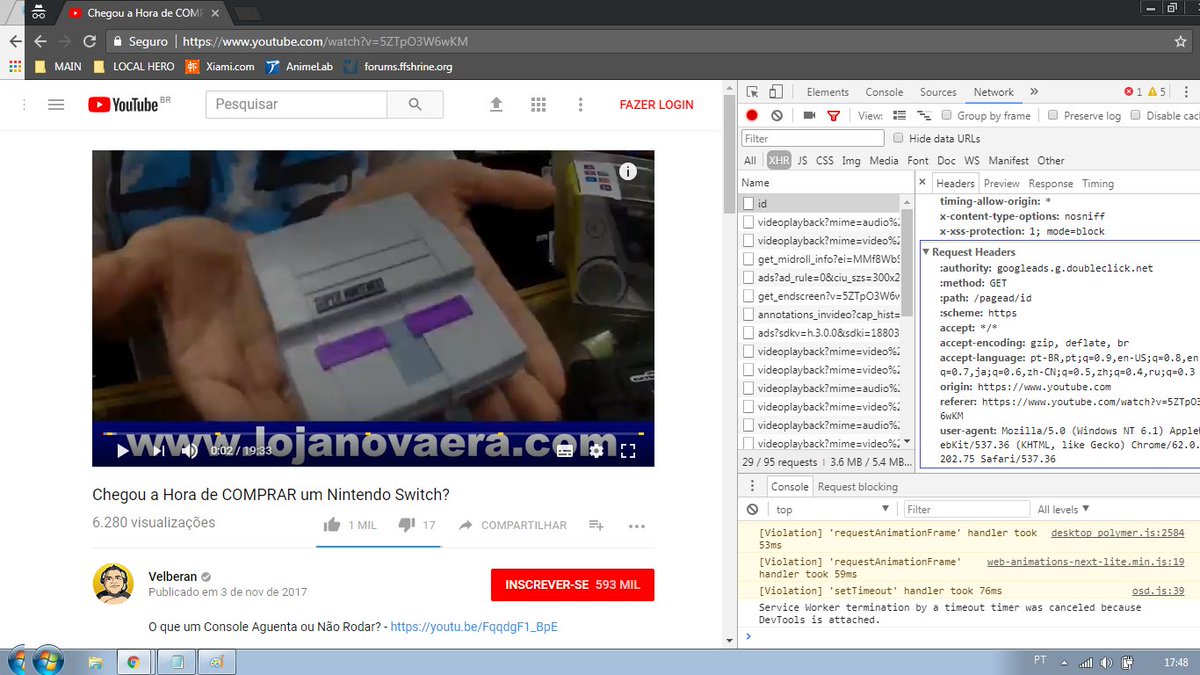1200x675 pixels.
Task: Click the red error count indicator
Action: (1132, 92)
